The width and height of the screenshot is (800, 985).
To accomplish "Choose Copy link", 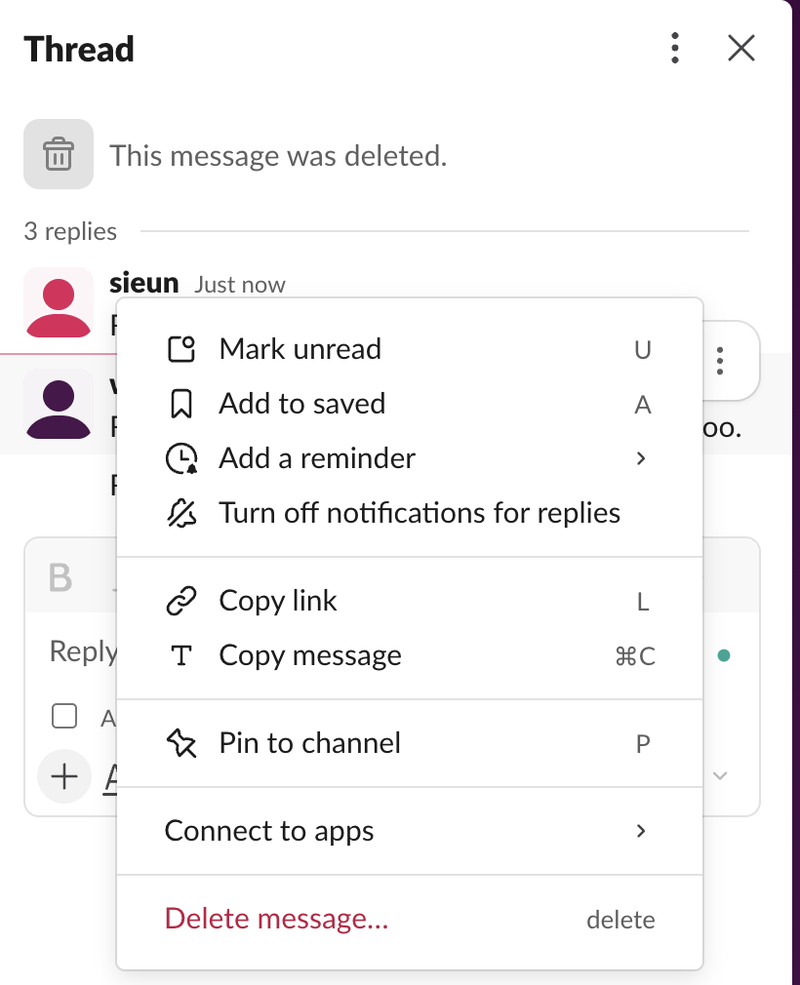I will [409, 601].
